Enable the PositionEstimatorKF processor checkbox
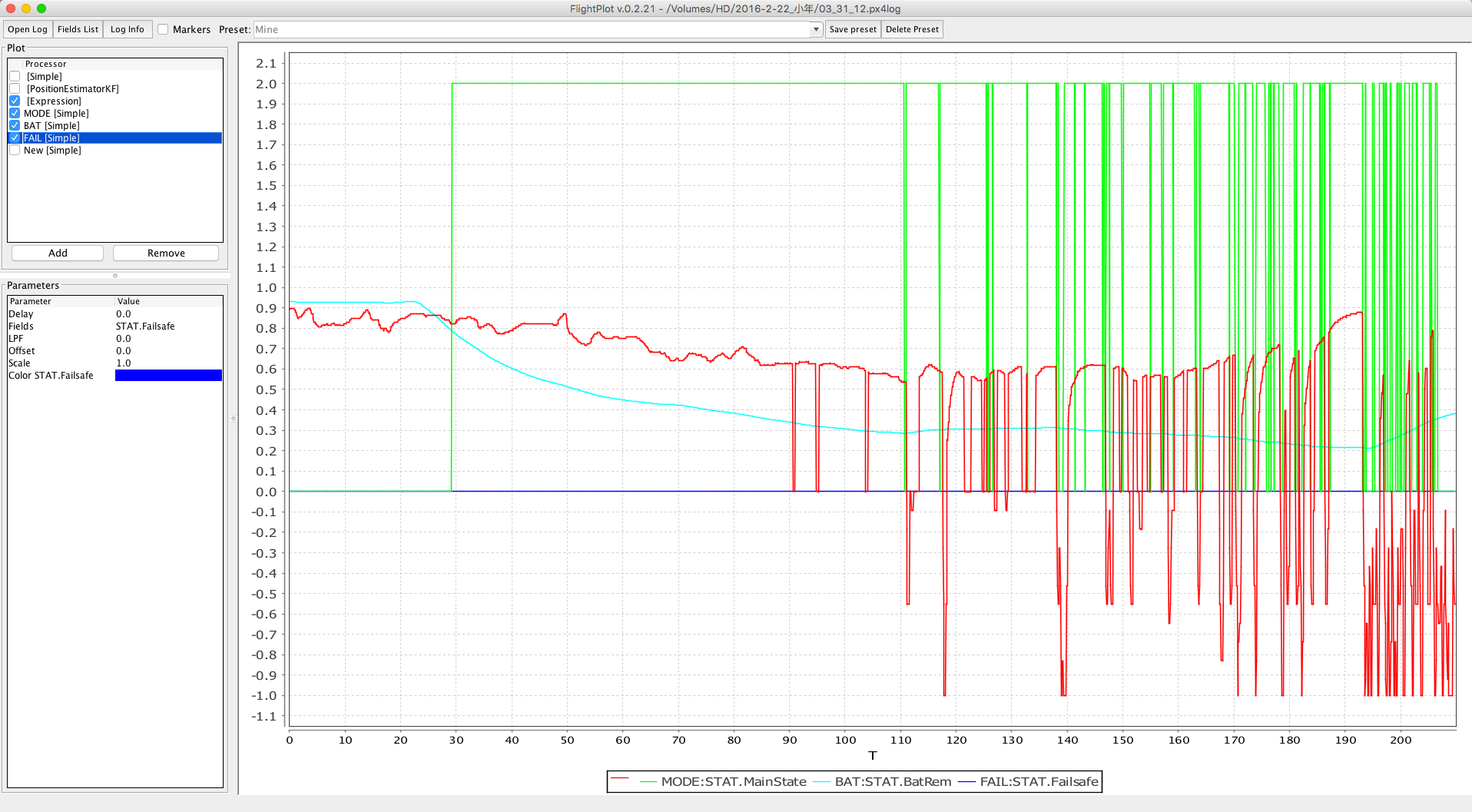 (x=15, y=89)
